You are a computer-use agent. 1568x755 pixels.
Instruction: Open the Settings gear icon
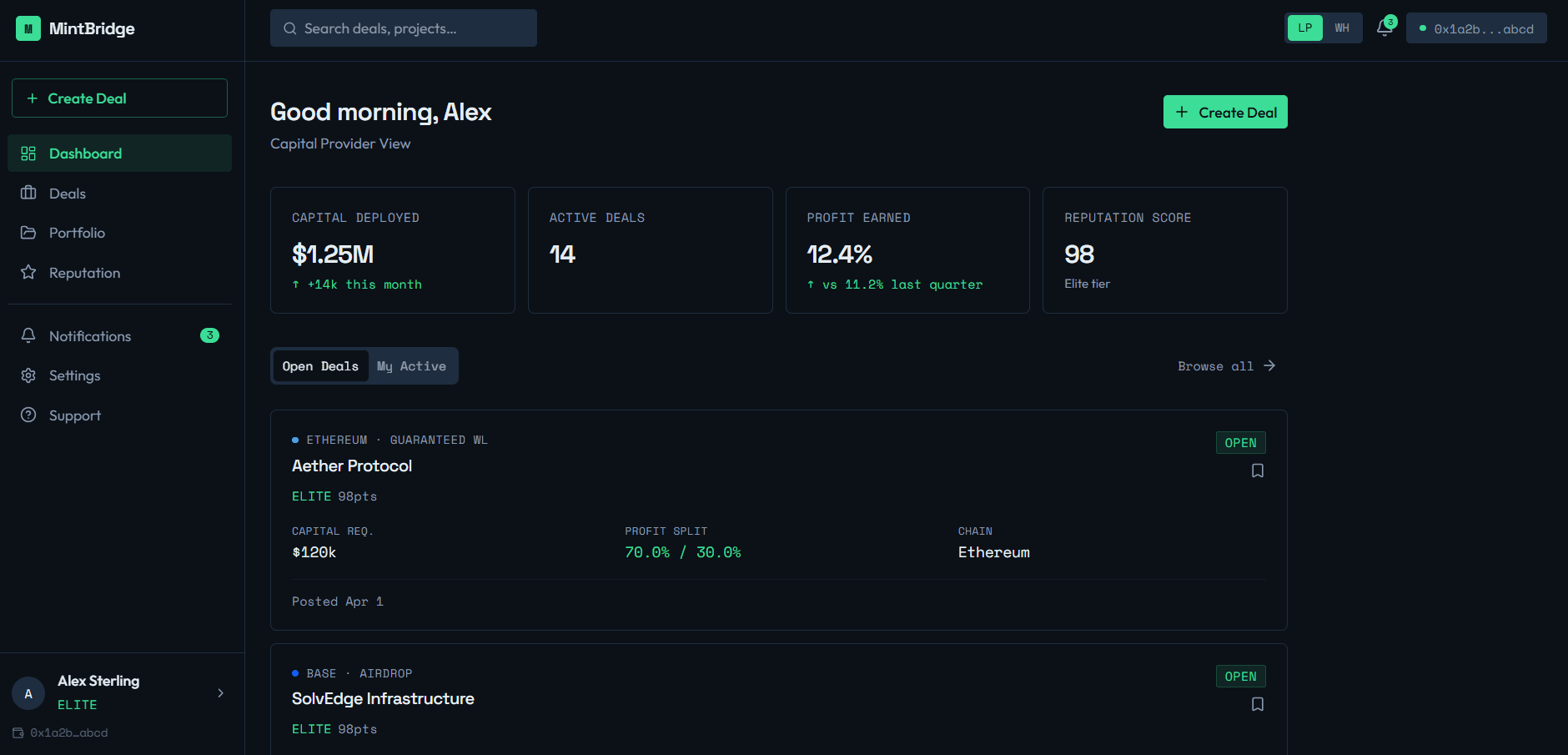click(x=30, y=375)
